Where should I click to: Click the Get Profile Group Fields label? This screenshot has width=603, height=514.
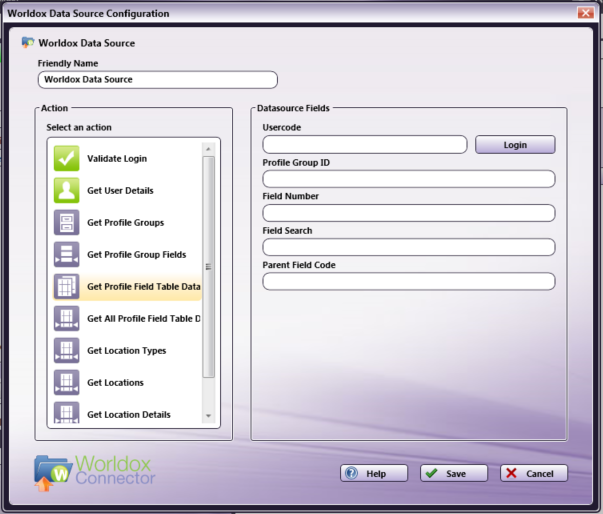(x=137, y=255)
